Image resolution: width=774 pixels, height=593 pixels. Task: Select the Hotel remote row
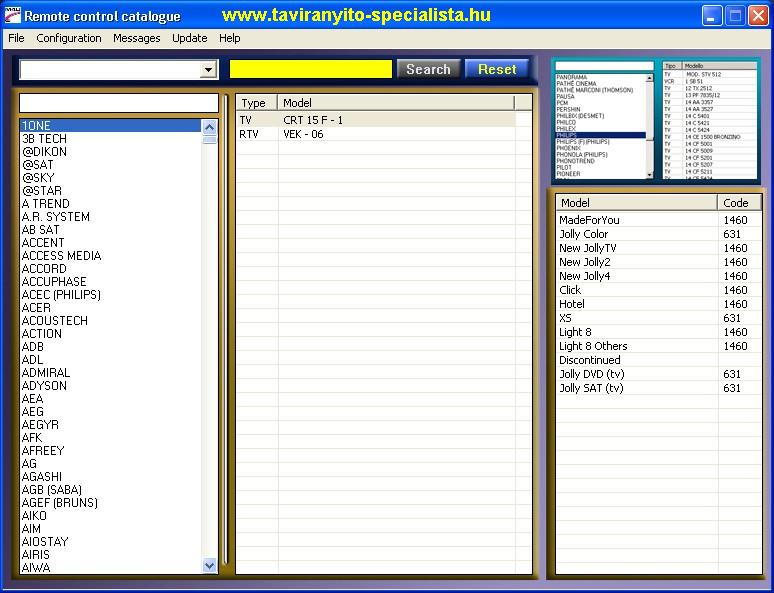pyautogui.click(x=658, y=304)
